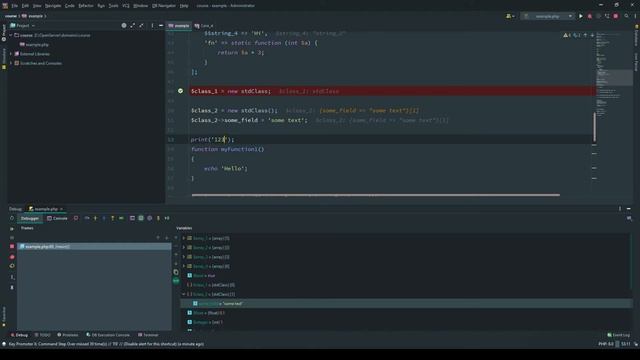640x360 pixels.
Task: Click copy value icon beside Variables
Action: tap(176, 272)
